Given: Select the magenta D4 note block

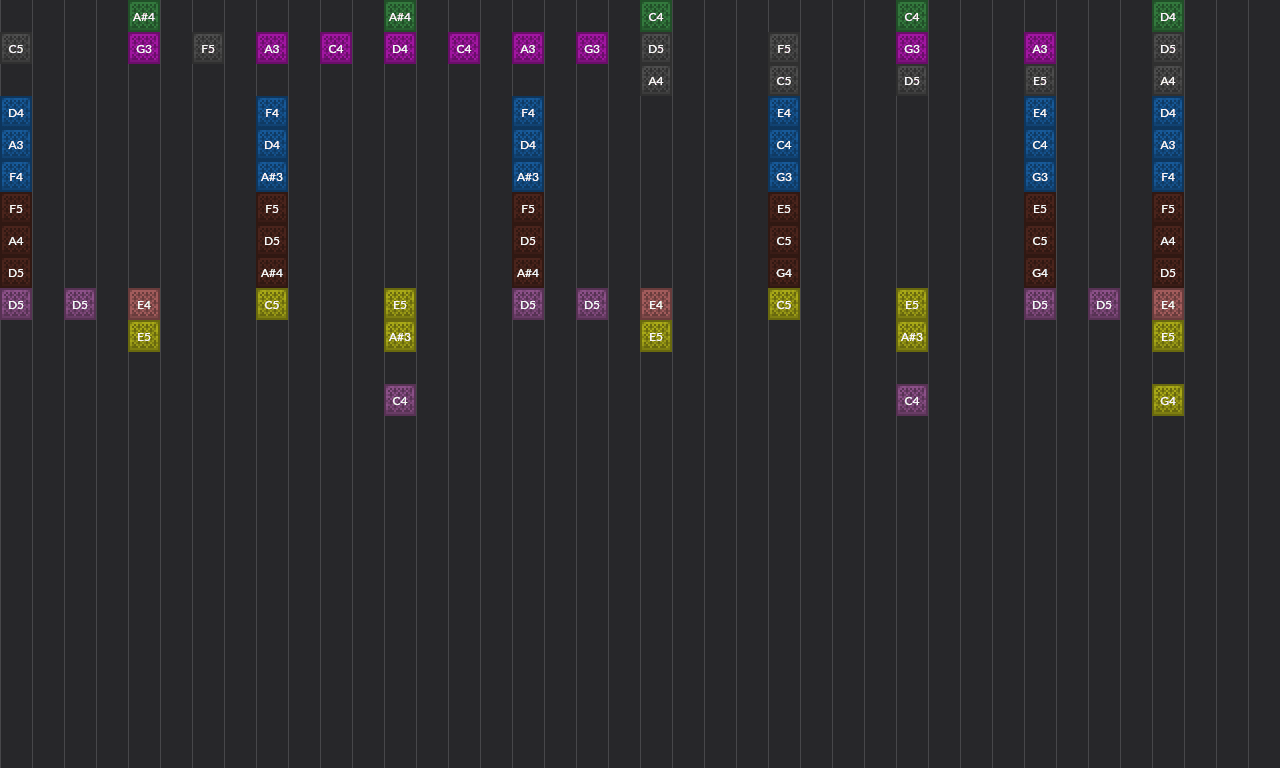Looking at the screenshot, I should pos(400,48).
